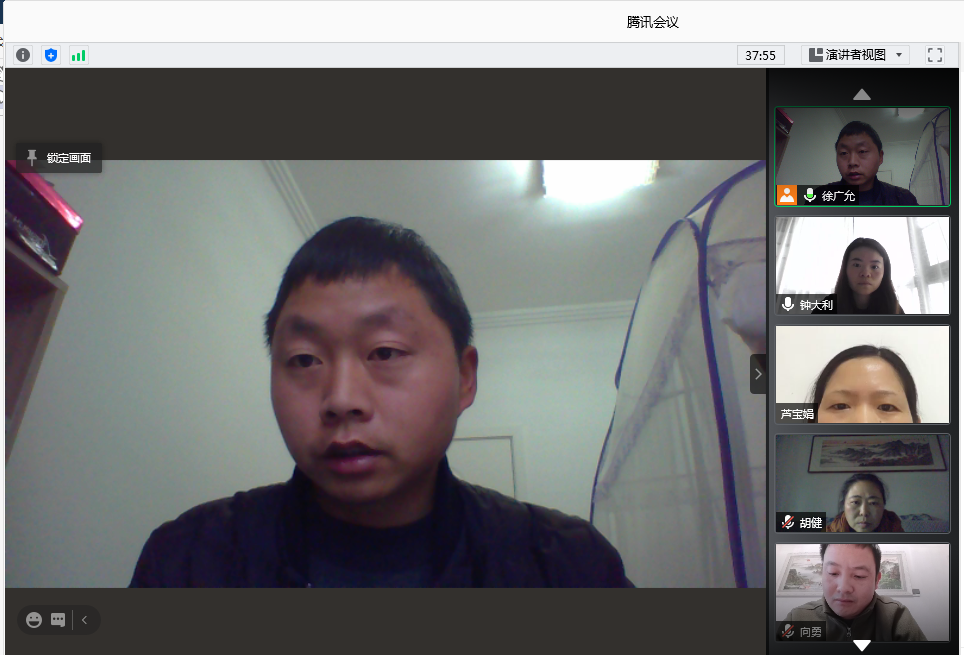
Task: Open the chat bubble button
Action: pyautogui.click(x=58, y=620)
